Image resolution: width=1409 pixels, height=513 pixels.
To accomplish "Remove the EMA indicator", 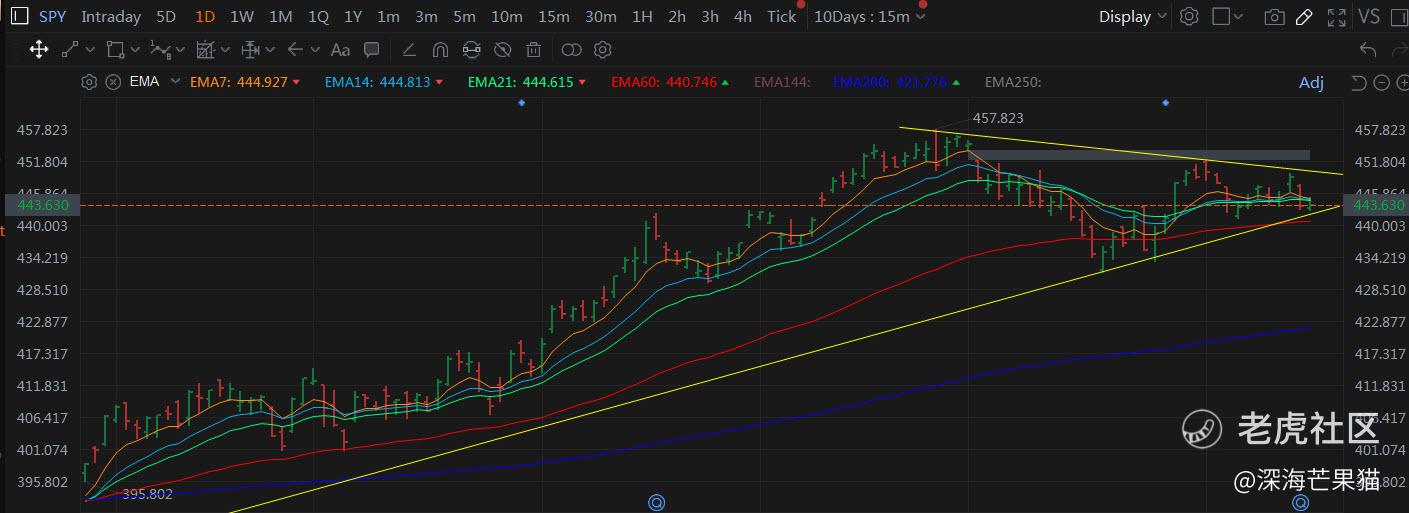I will [113, 82].
